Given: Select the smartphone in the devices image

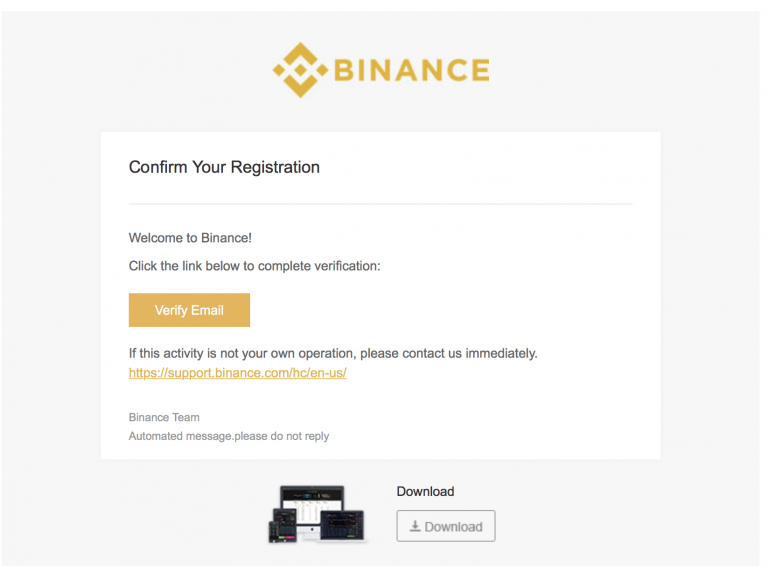Looking at the screenshot, I should 273,532.
